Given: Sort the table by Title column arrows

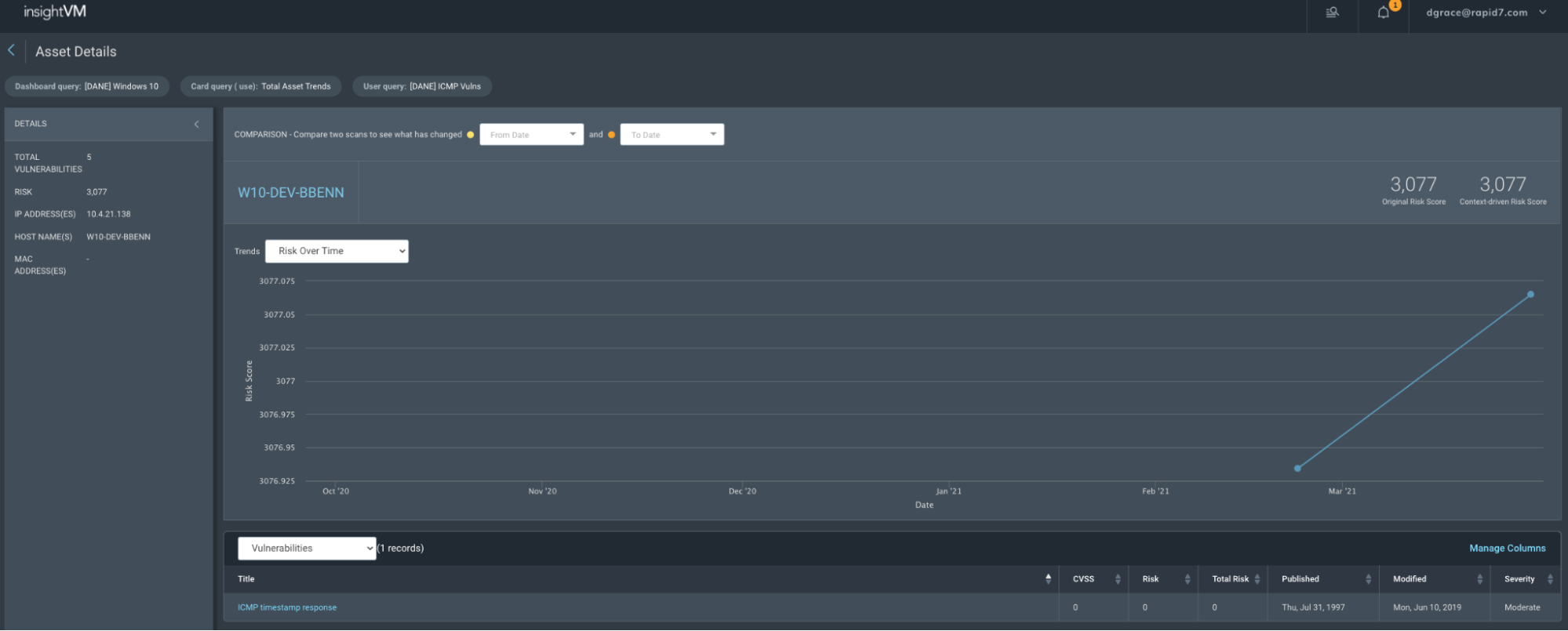Looking at the screenshot, I should click(1048, 578).
